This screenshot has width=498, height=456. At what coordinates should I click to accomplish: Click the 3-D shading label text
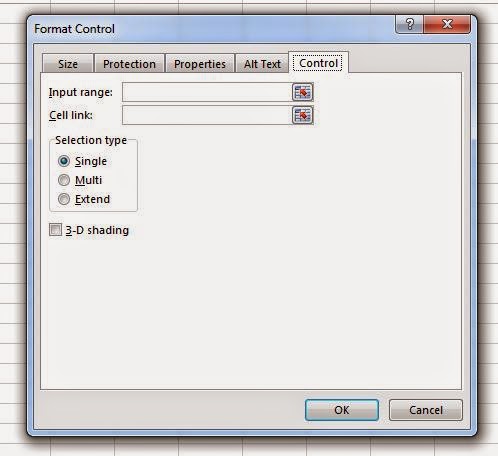pos(97,230)
